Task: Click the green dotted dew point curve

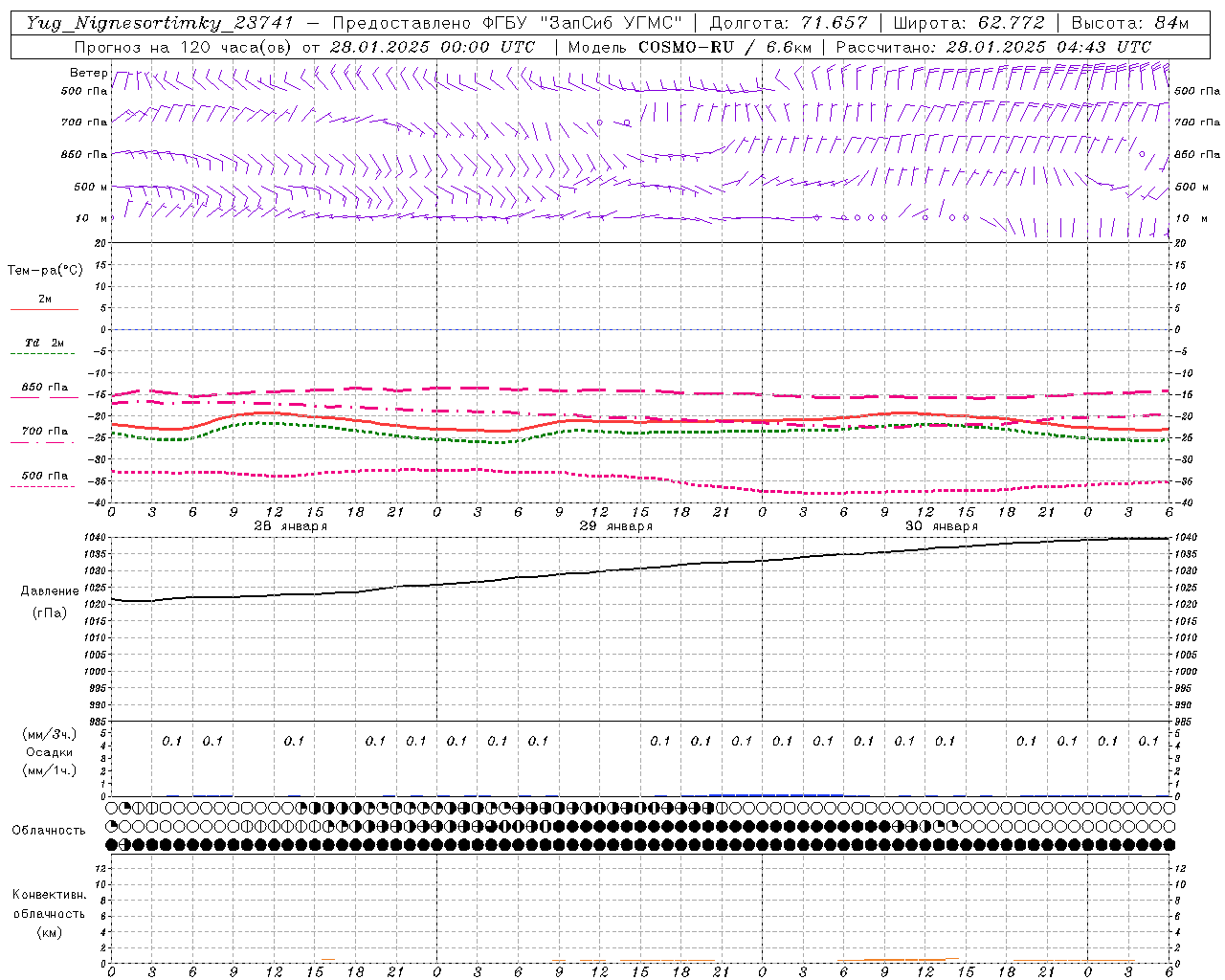Action: click(x=639, y=431)
